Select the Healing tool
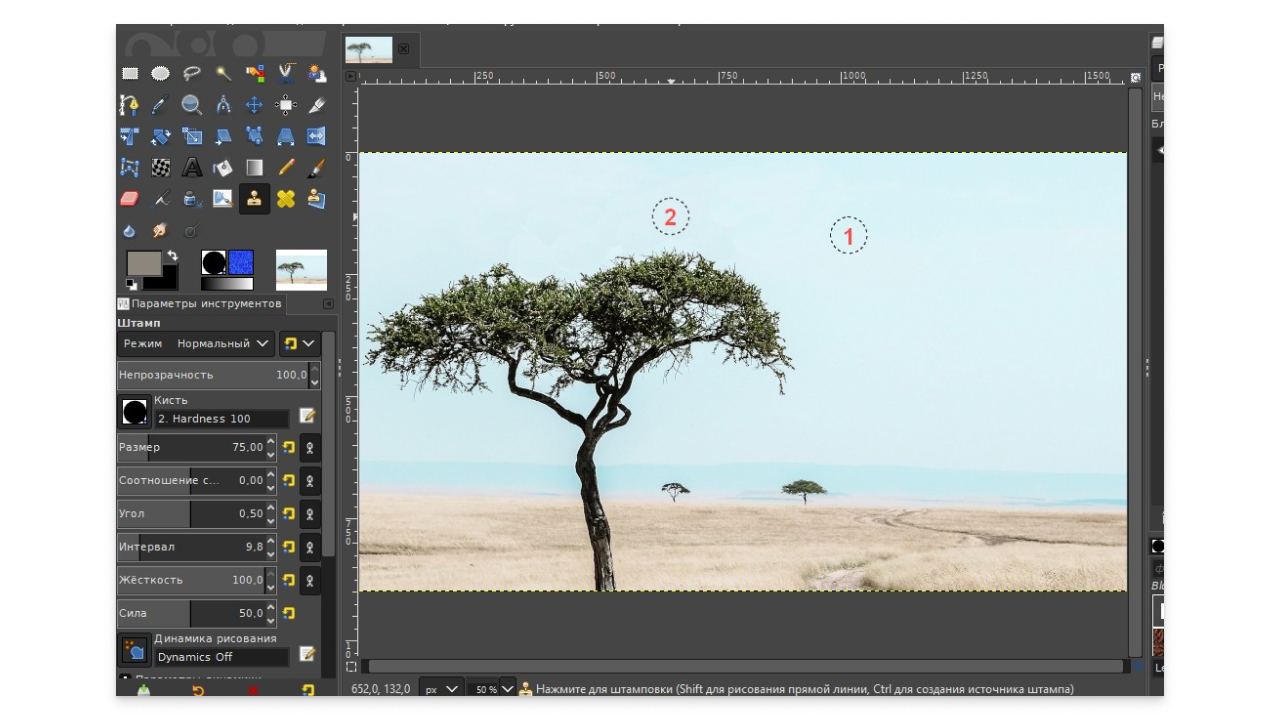 pos(286,198)
